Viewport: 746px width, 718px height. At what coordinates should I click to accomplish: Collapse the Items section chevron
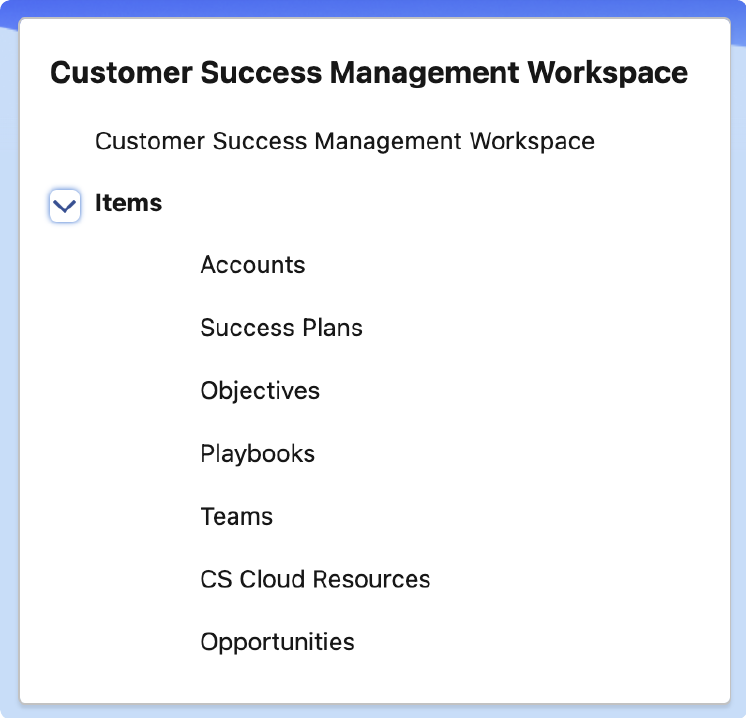[x=65, y=206]
